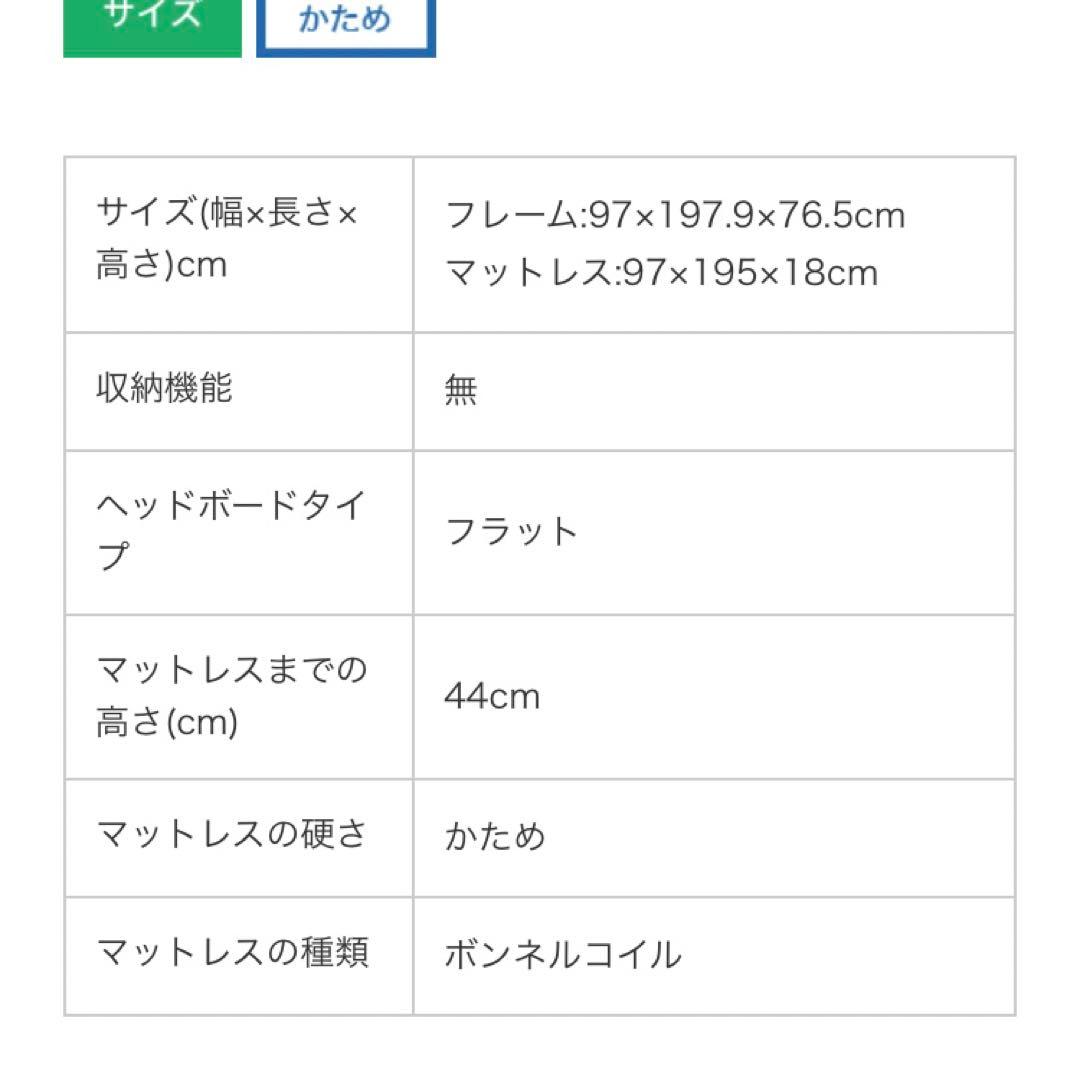The image size is (1080, 1080).
Task: Click the マットレスまでの label line
Action: coord(232,668)
